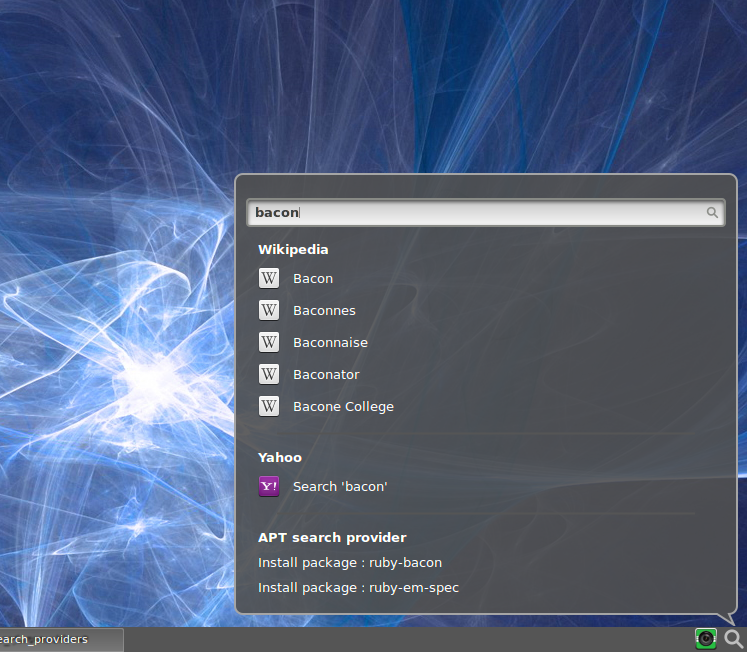
Task: Click the Wikipedia section heading
Action: [x=293, y=250]
